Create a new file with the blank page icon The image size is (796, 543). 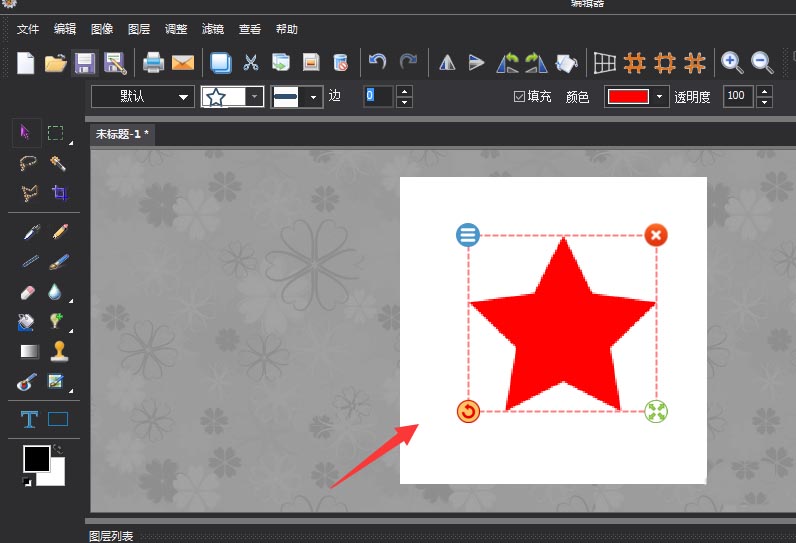tap(25, 63)
